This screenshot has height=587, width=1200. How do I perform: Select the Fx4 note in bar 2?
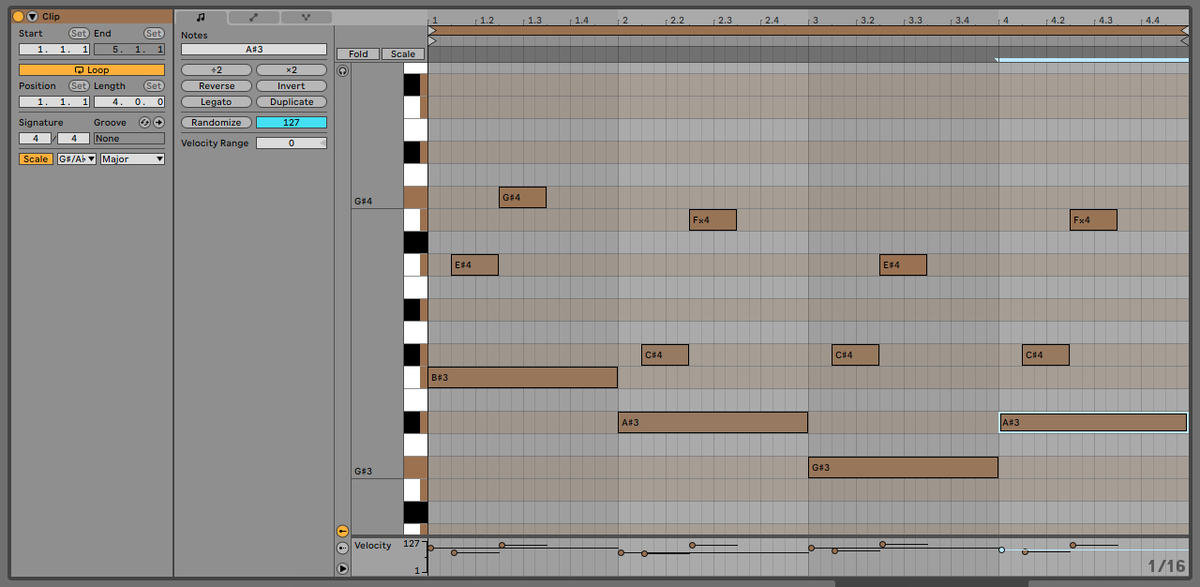pyautogui.click(x=713, y=220)
